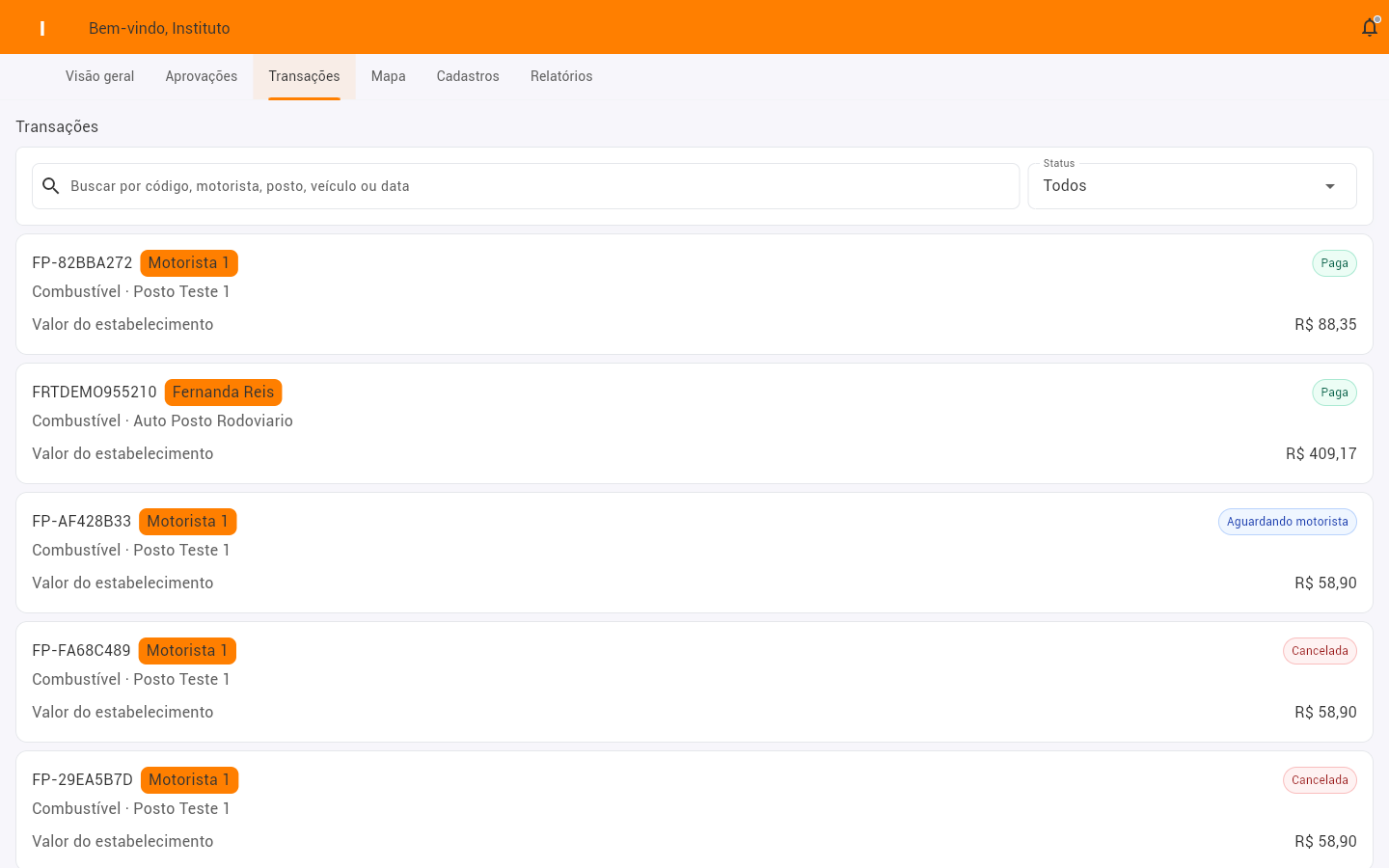Open transaction code FP-FA68C489
Viewport: 1389px width, 868px height.
pyautogui.click(x=81, y=651)
